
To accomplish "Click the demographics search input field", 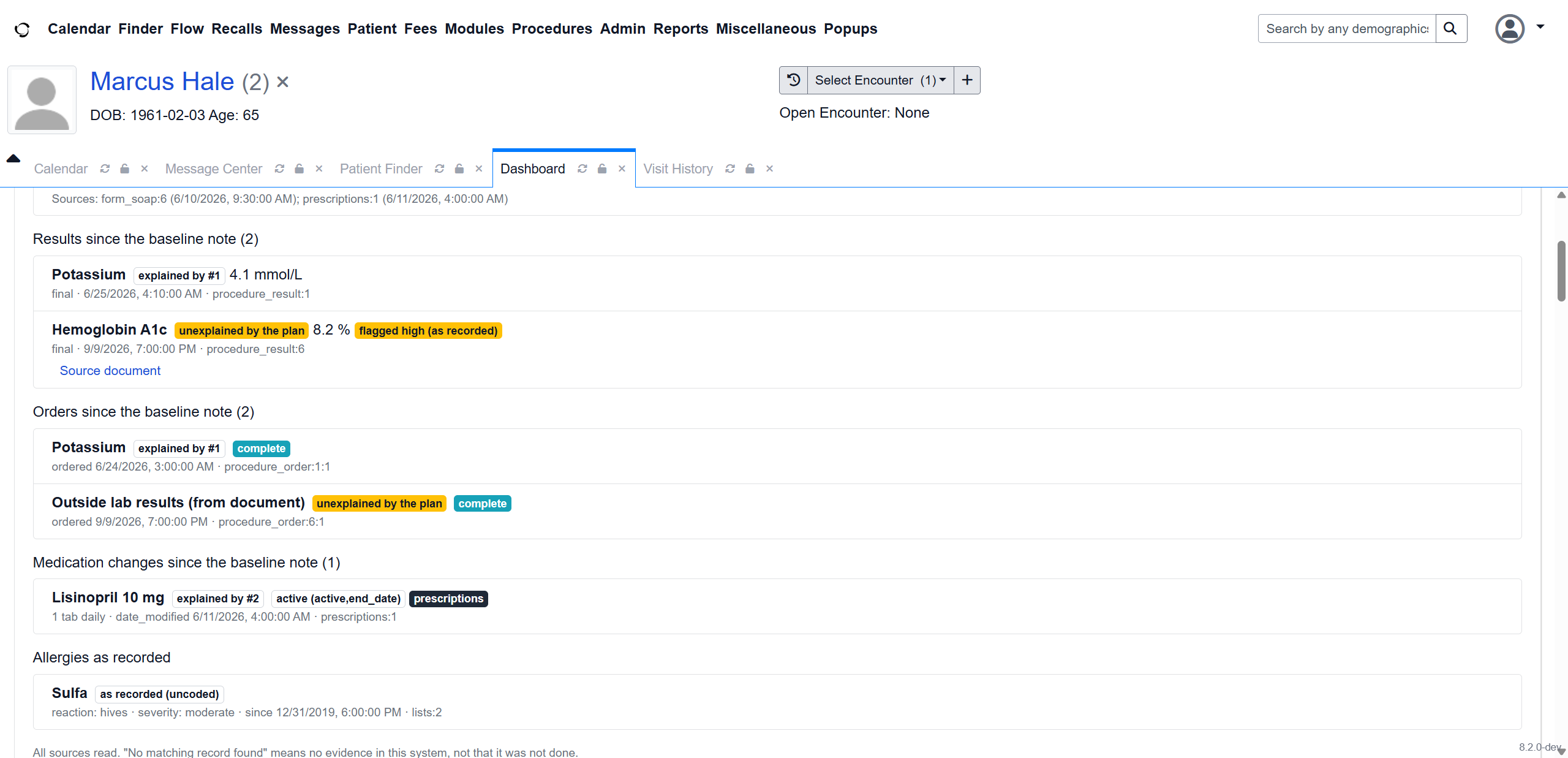I will pos(1347,29).
